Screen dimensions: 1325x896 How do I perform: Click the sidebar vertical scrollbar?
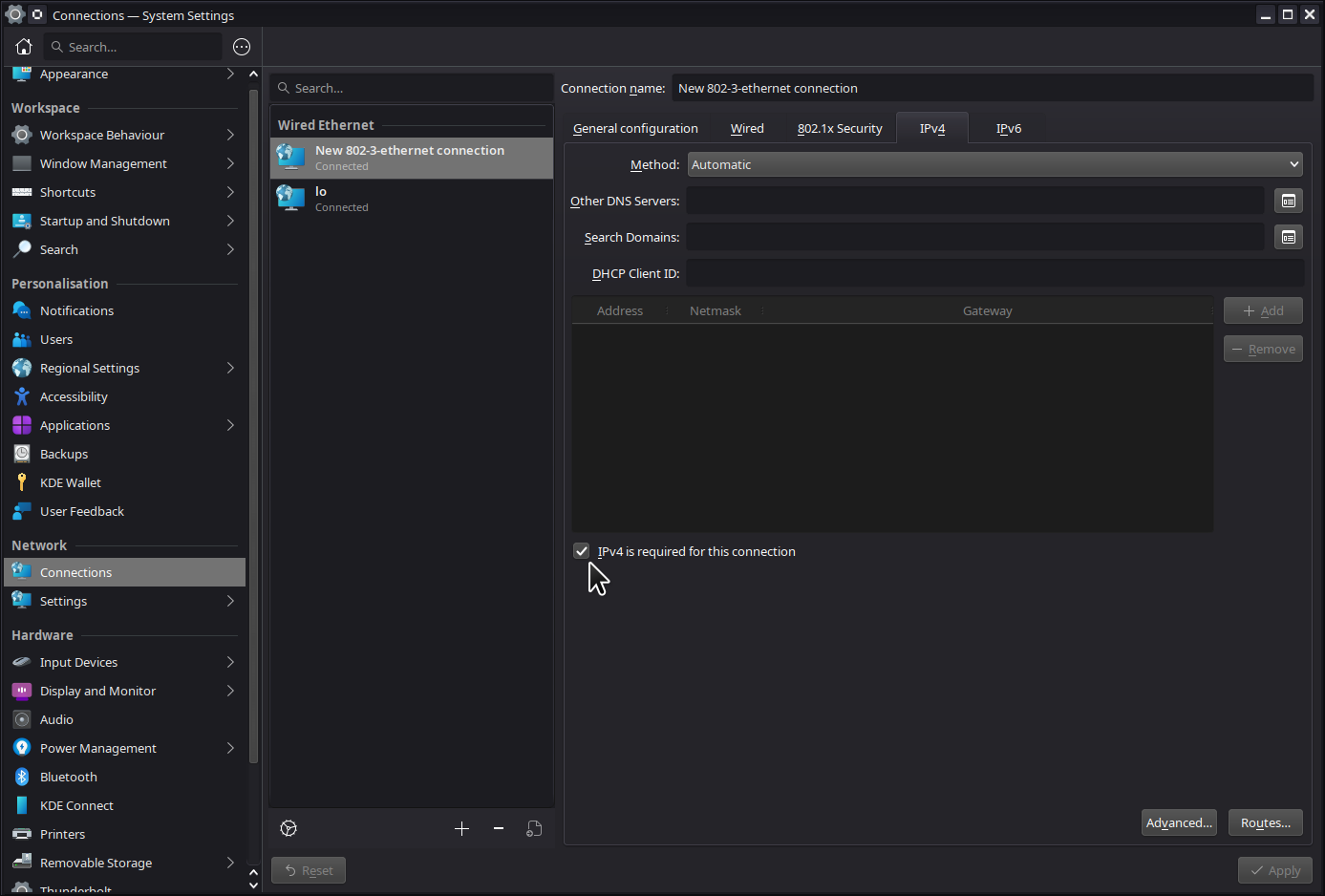[253, 425]
